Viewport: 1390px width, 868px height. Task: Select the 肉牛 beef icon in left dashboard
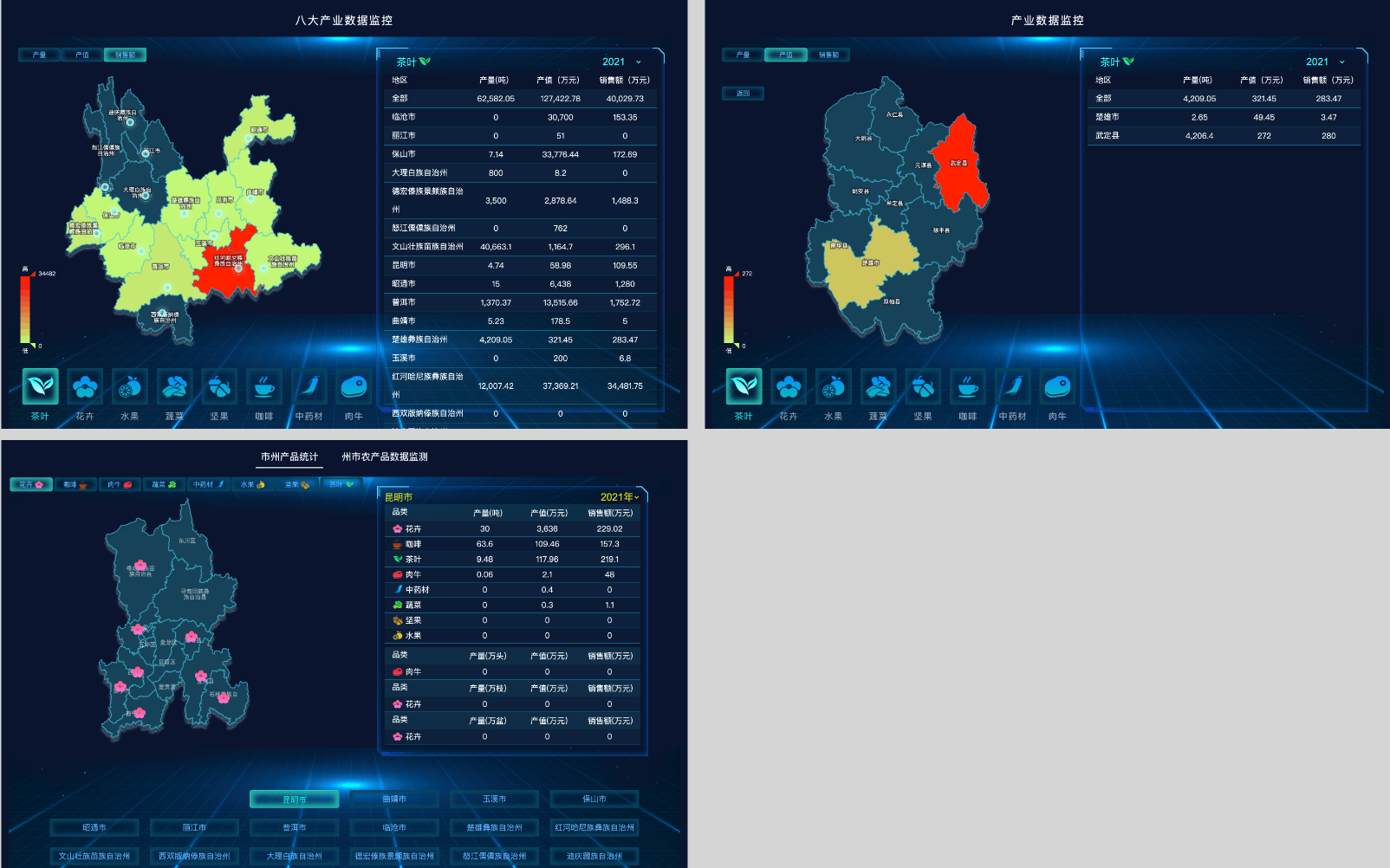(x=354, y=386)
